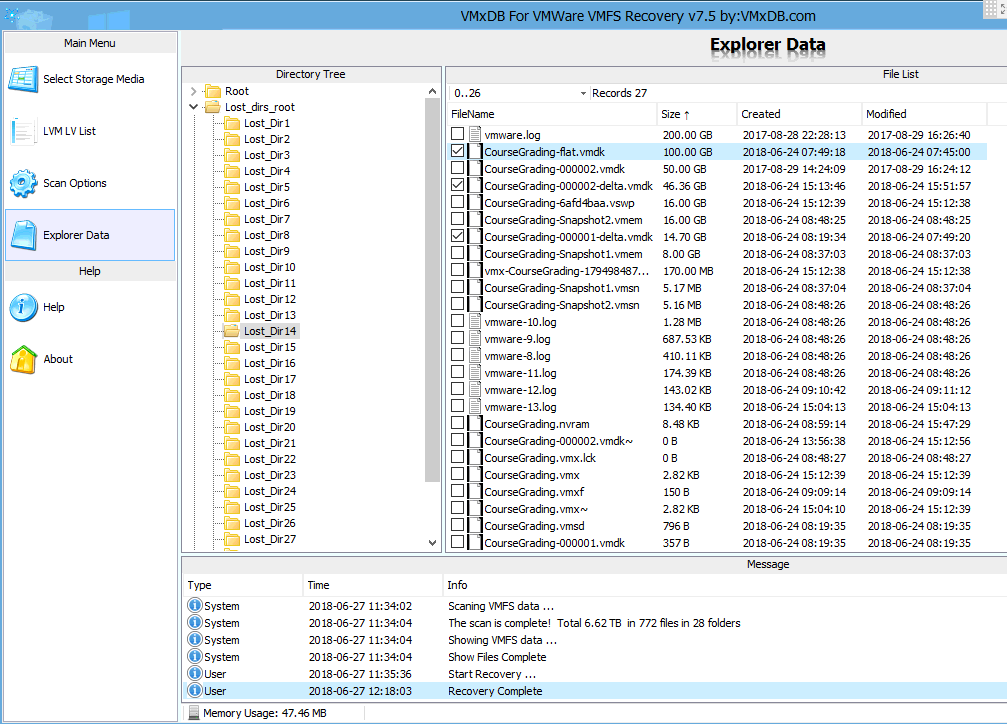Click the Info column header in messages
The image size is (1007, 724).
[x=725, y=585]
